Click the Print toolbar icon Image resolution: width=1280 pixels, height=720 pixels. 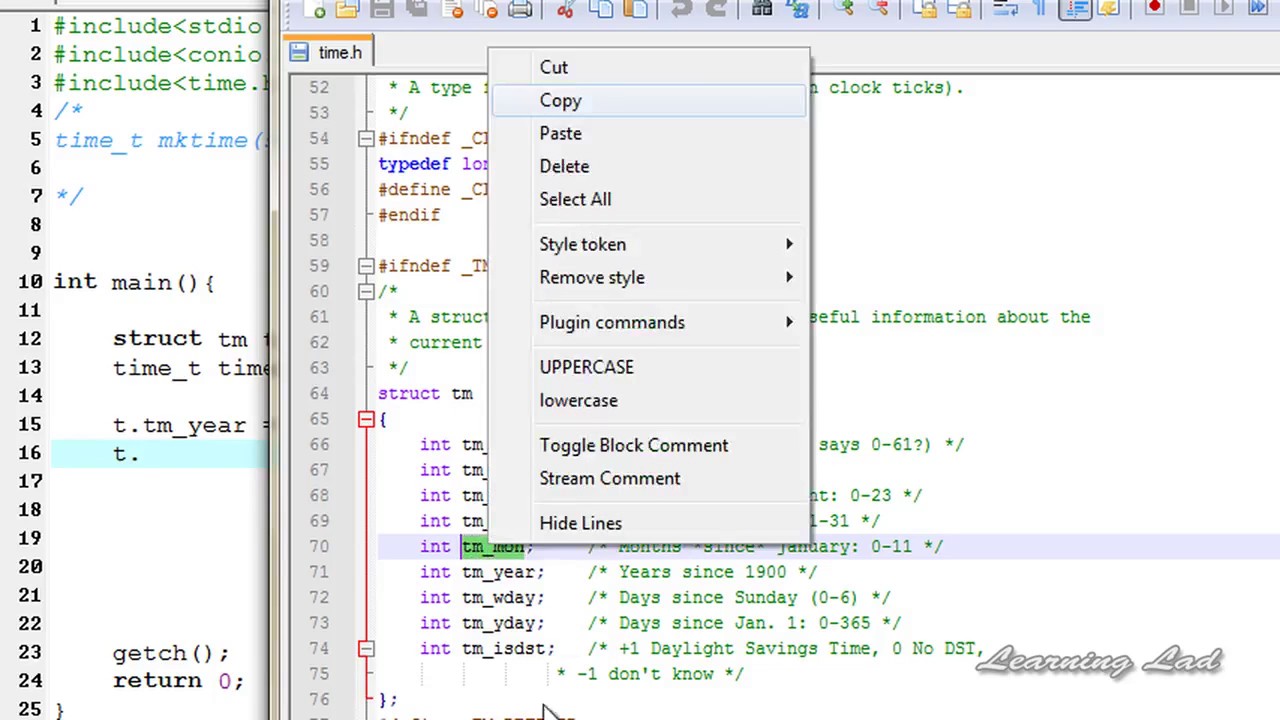520,9
